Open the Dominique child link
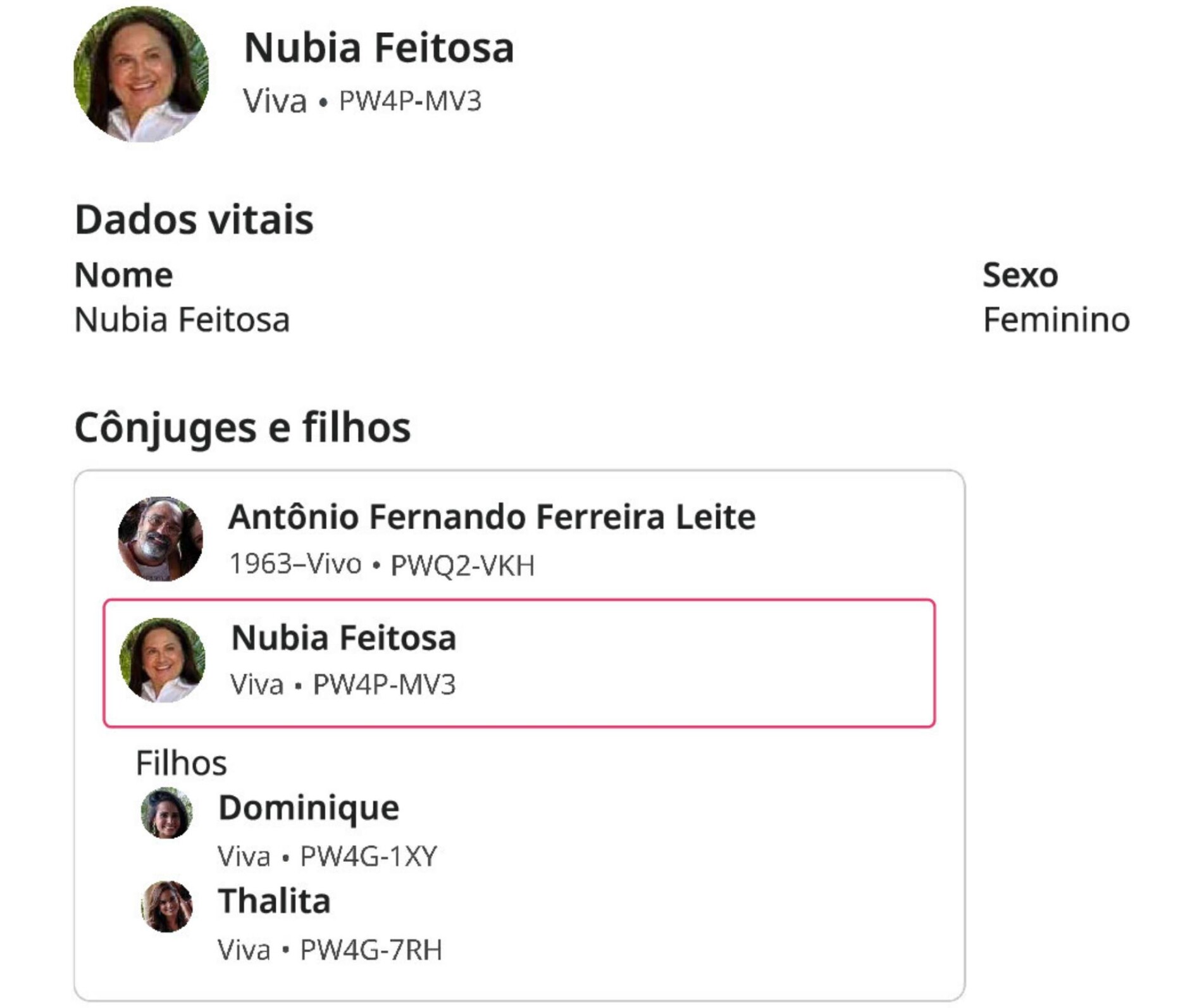The height and width of the screenshot is (1008, 1202). tap(309, 808)
